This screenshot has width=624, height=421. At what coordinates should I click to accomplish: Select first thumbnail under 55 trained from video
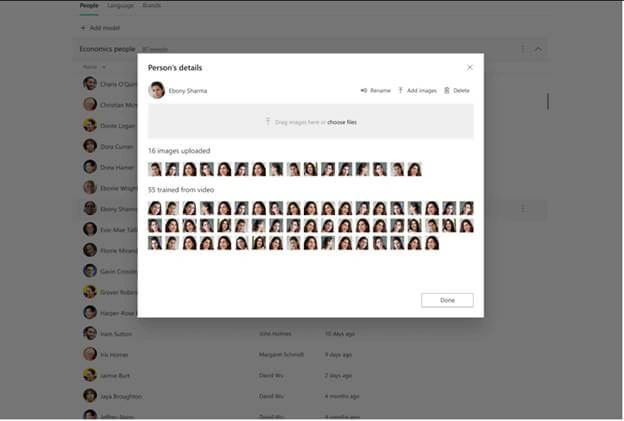pos(155,208)
